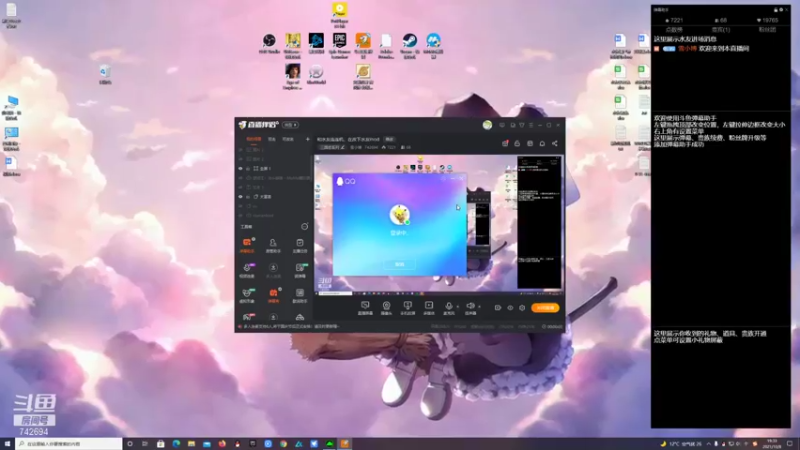Open the tool section settings icon
The height and width of the screenshot is (450, 800).
click(x=305, y=226)
